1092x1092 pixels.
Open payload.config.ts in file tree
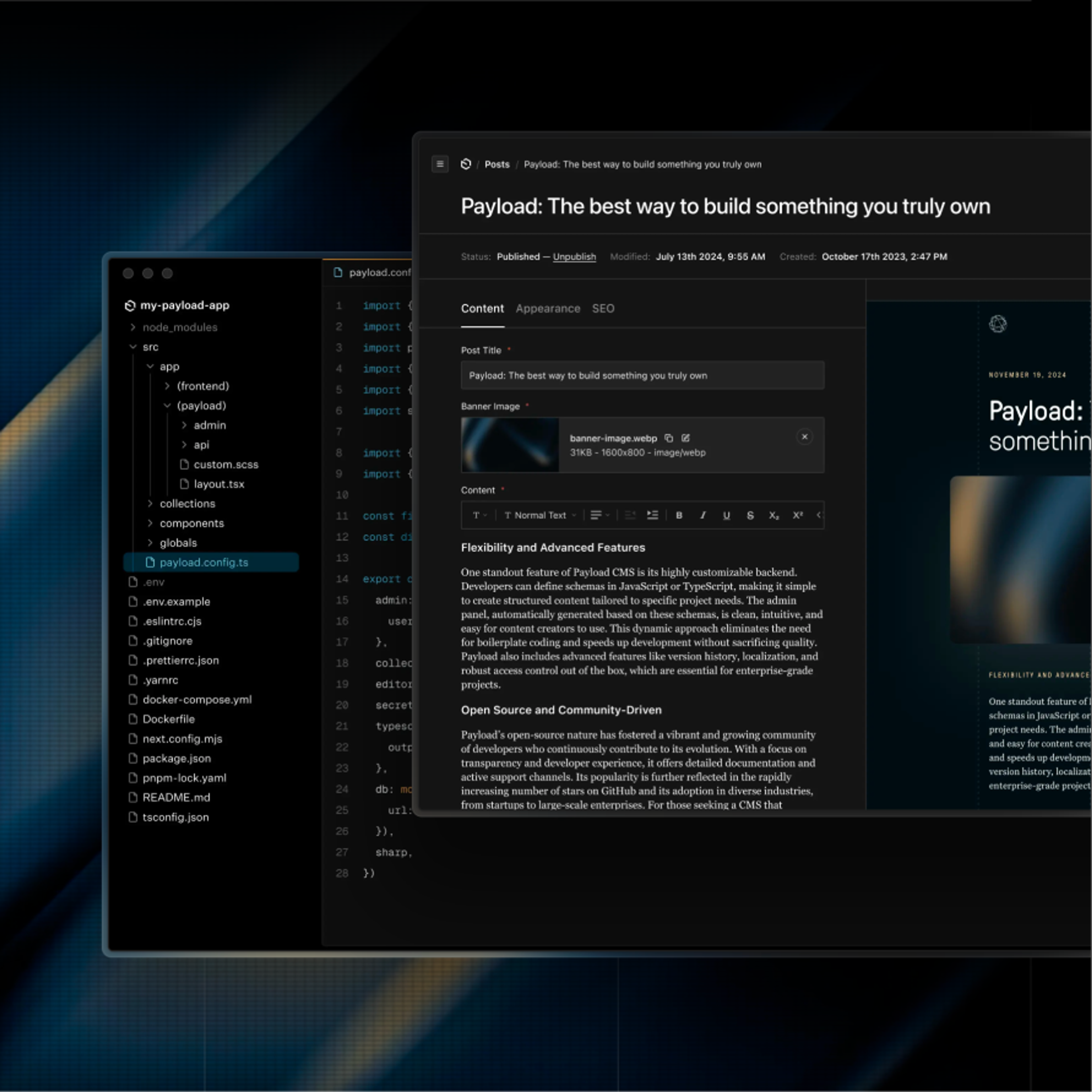211,562
